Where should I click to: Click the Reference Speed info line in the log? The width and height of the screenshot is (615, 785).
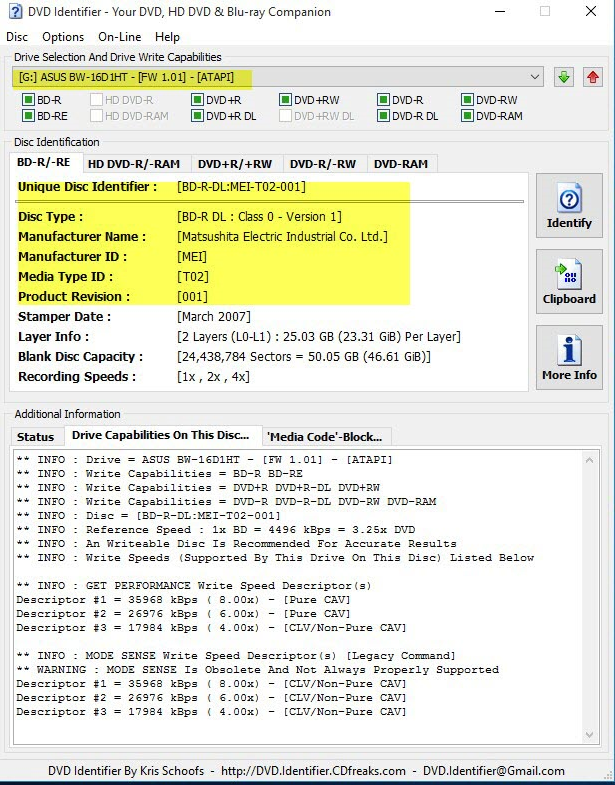click(216, 530)
